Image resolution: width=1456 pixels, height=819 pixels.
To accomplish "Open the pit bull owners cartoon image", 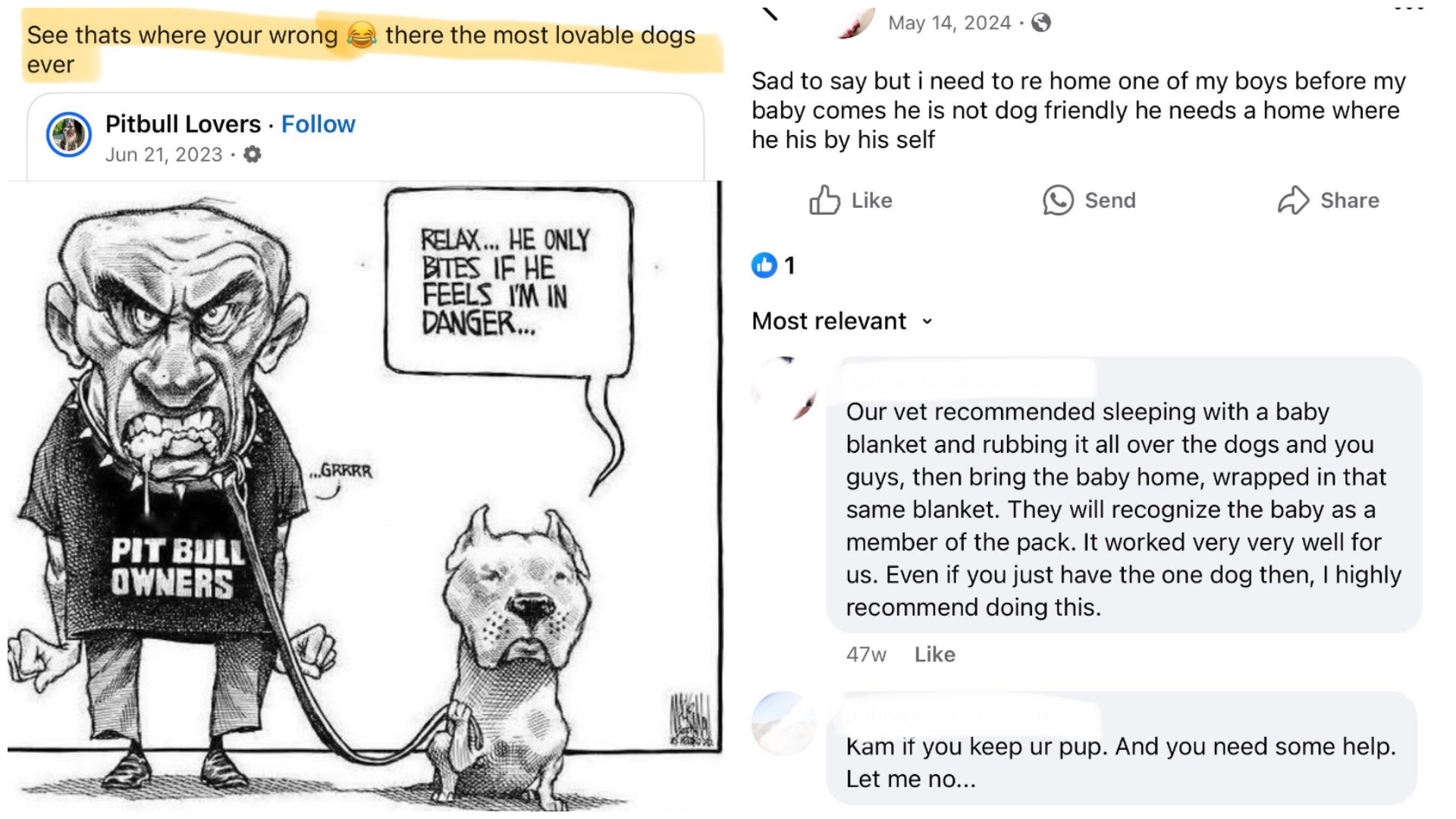I will (x=364, y=497).
